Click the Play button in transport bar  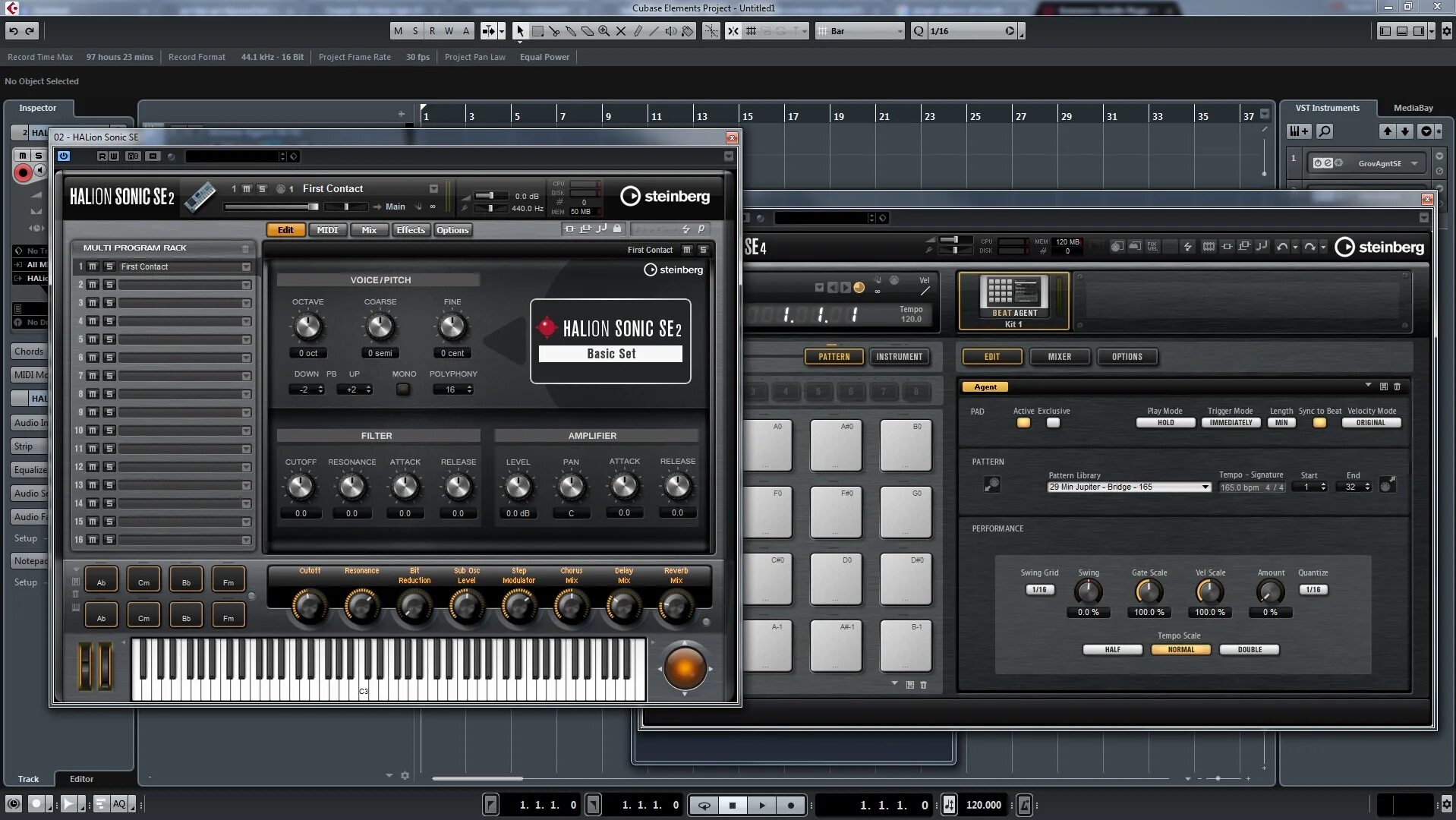761,805
